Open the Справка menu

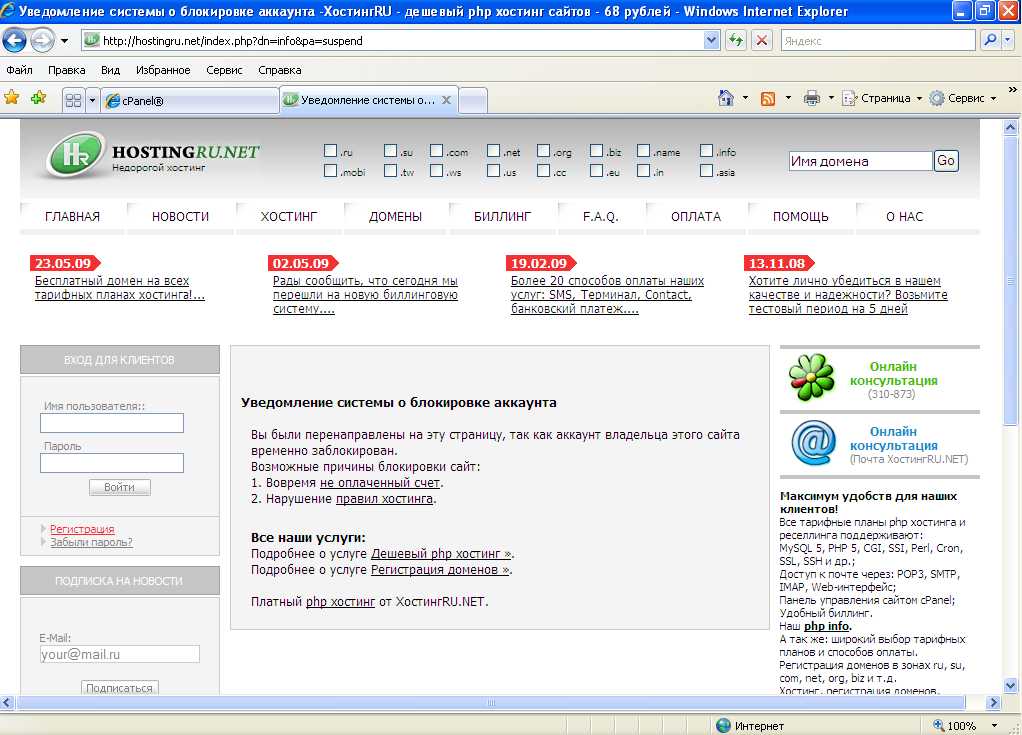pos(280,70)
